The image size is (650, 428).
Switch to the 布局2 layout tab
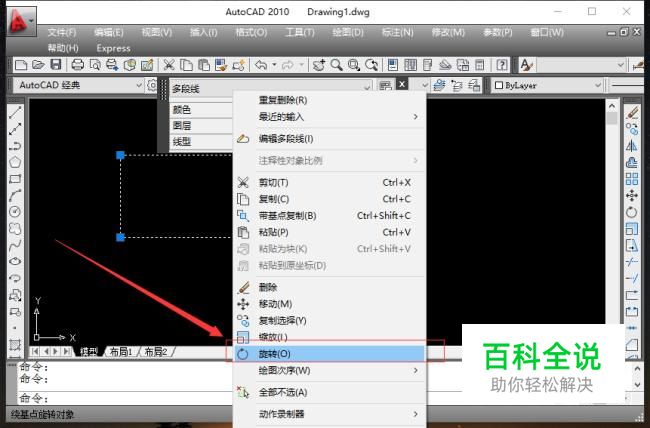click(156, 352)
